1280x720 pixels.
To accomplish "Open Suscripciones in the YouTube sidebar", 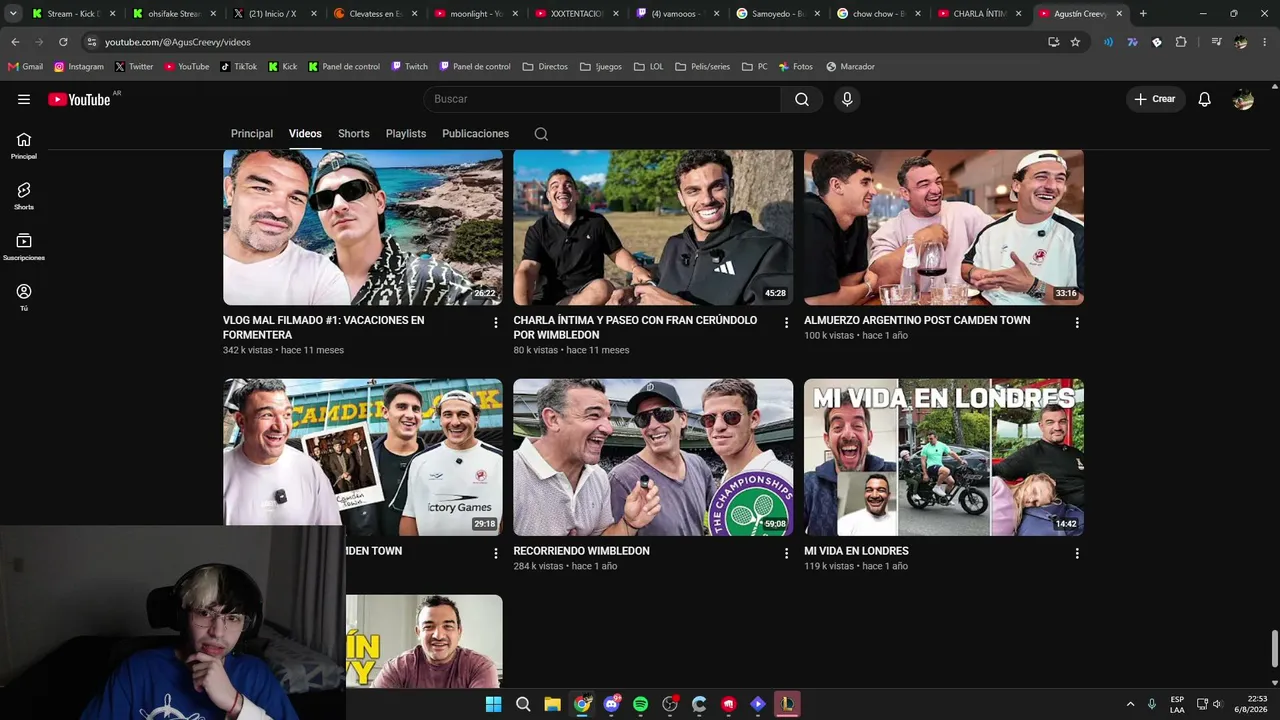I will point(24,247).
